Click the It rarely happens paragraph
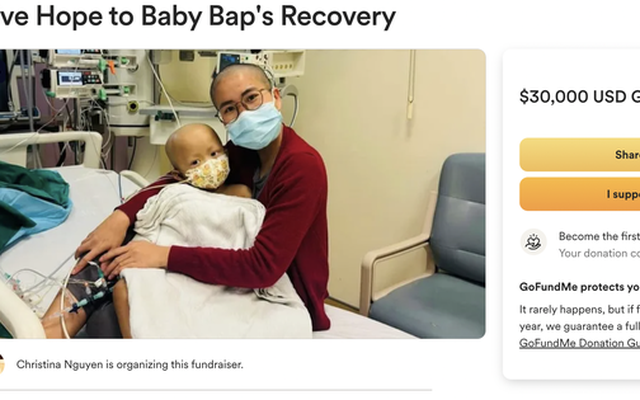Image resolution: width=640 pixels, height=400 pixels. [x=580, y=318]
